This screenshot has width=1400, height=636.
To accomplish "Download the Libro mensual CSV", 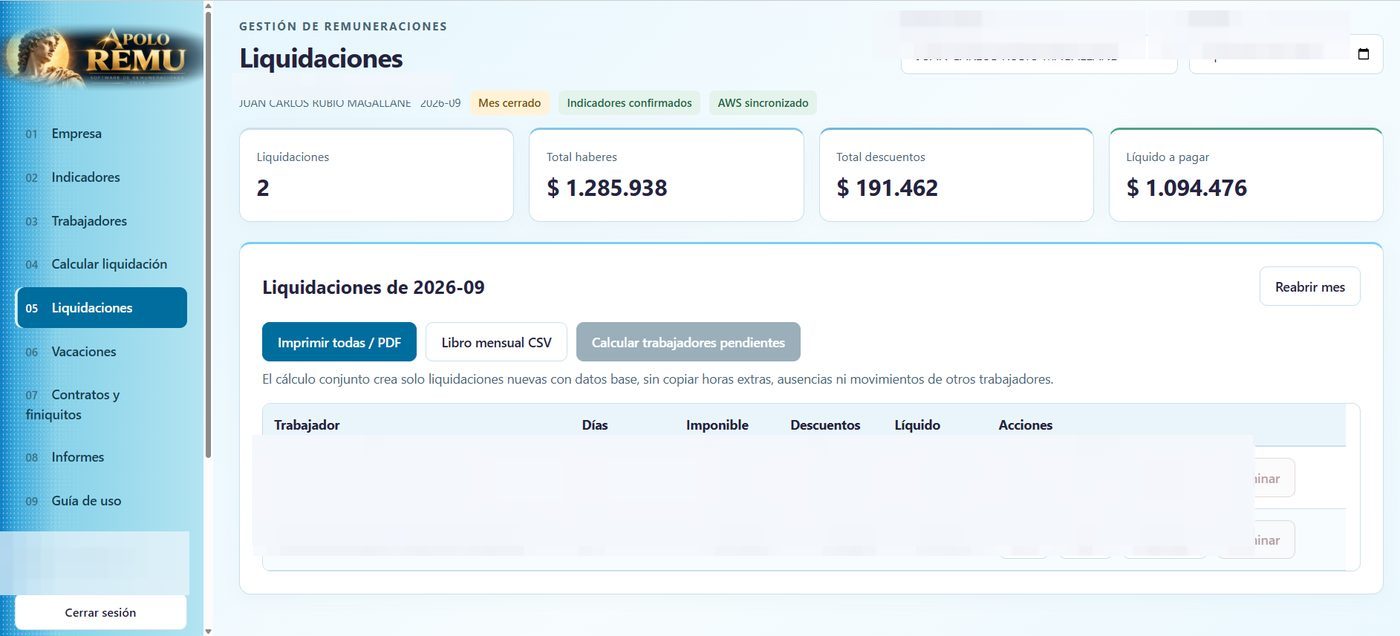I will (x=496, y=342).
